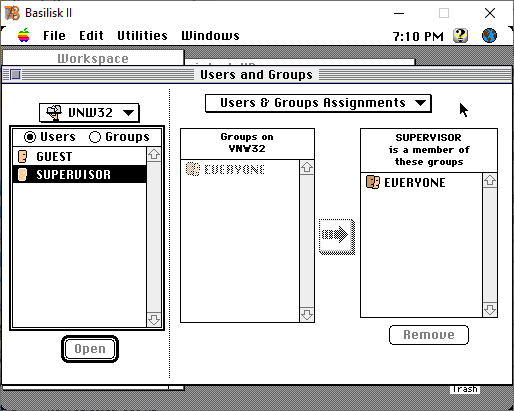
Task: Click the GUEST user face icon
Action: [x=23, y=156]
